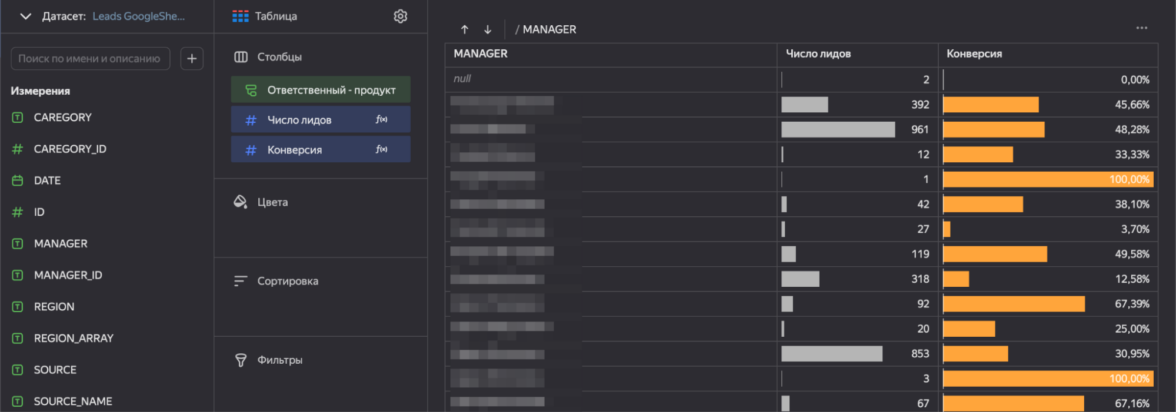The width and height of the screenshot is (1176, 412).
Task: Add a new field with plus button
Action: pos(192,59)
